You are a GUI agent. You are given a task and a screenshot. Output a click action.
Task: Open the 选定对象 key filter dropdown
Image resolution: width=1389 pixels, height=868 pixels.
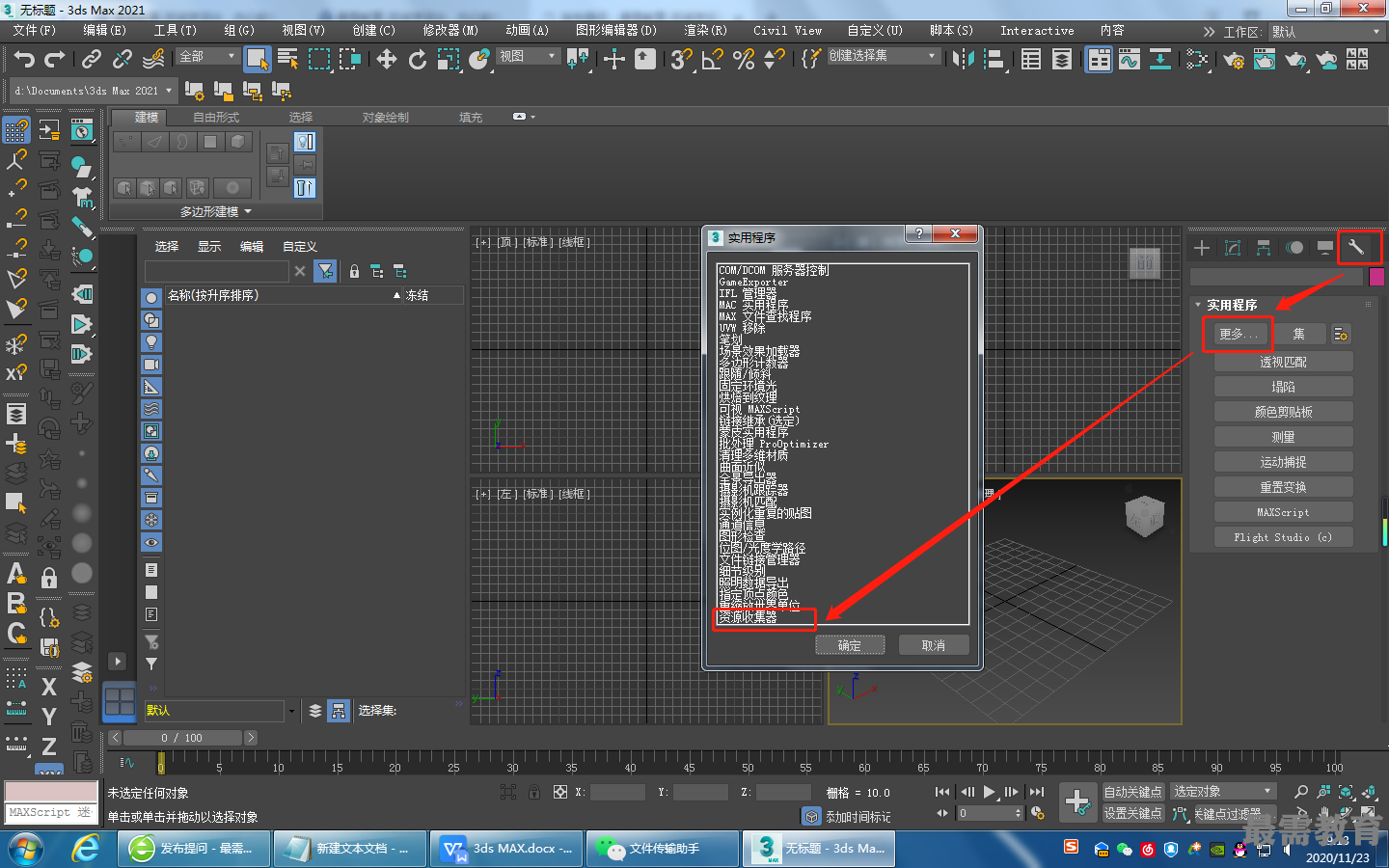point(1223,792)
